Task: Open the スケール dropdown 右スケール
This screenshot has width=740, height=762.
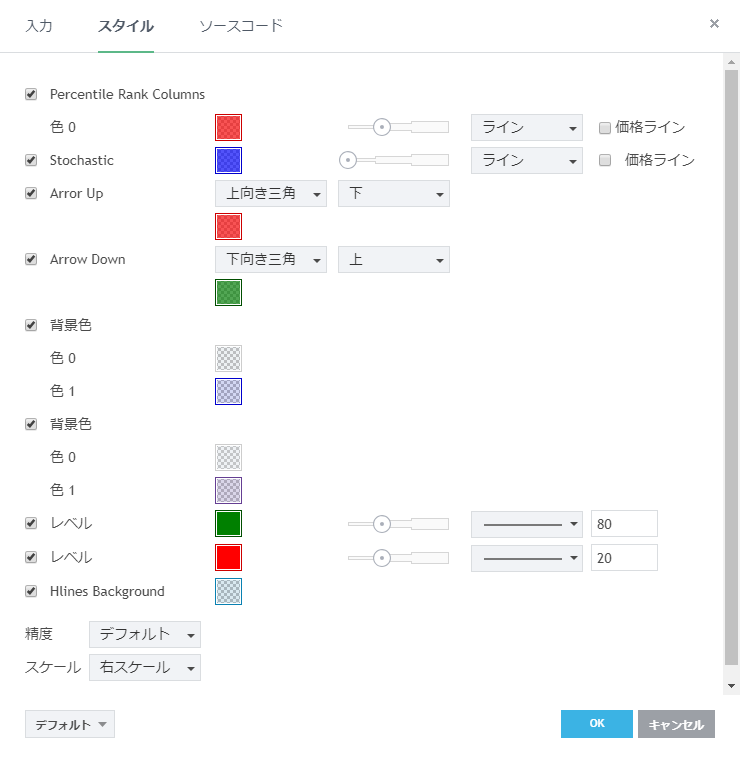Action: [145, 667]
